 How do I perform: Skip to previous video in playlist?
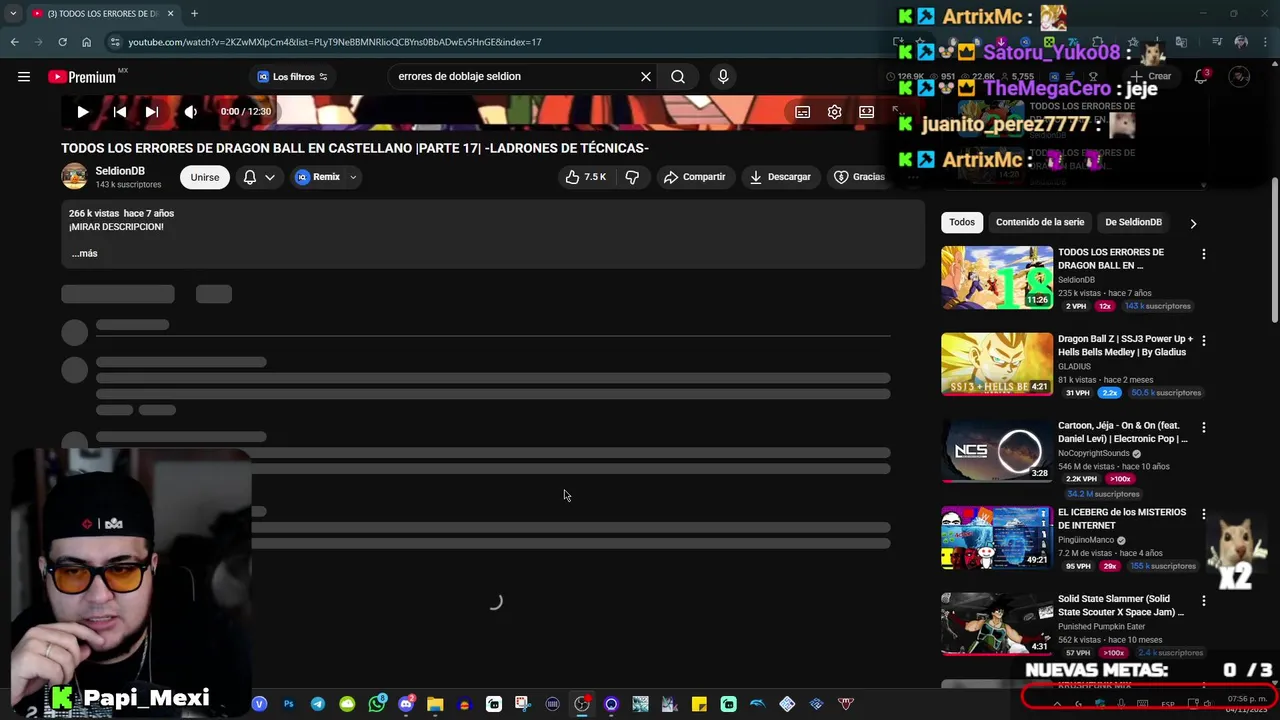pos(120,112)
